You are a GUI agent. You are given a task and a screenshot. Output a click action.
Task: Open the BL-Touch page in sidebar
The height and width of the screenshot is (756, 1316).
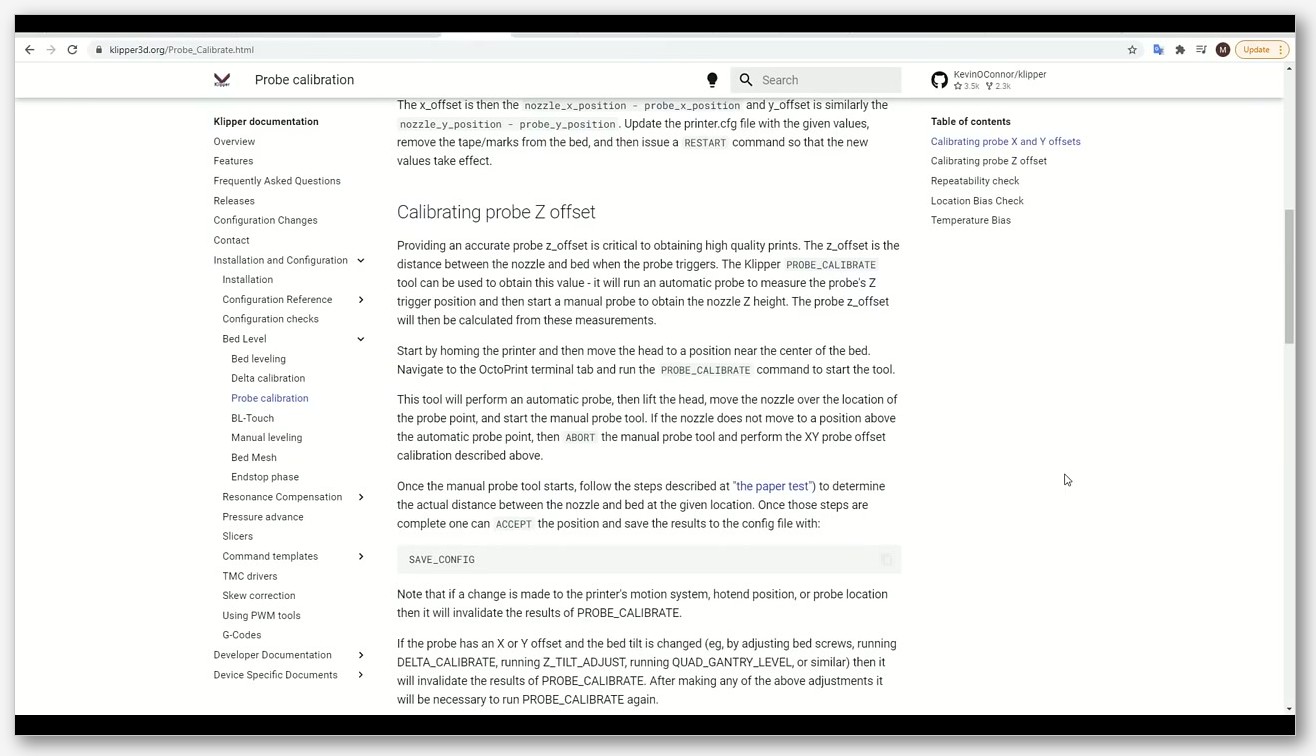point(252,418)
